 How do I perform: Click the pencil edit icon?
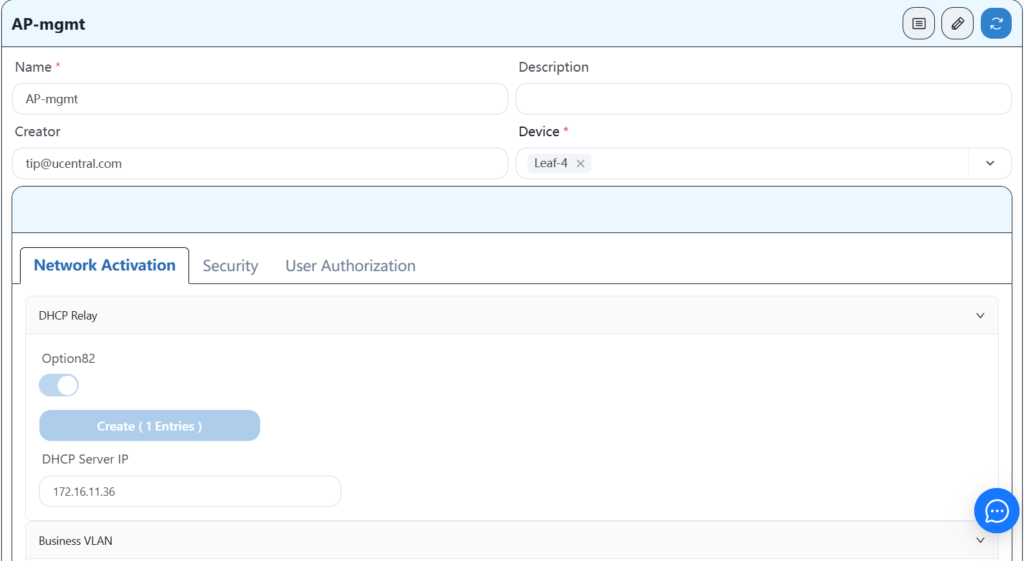coord(957,23)
